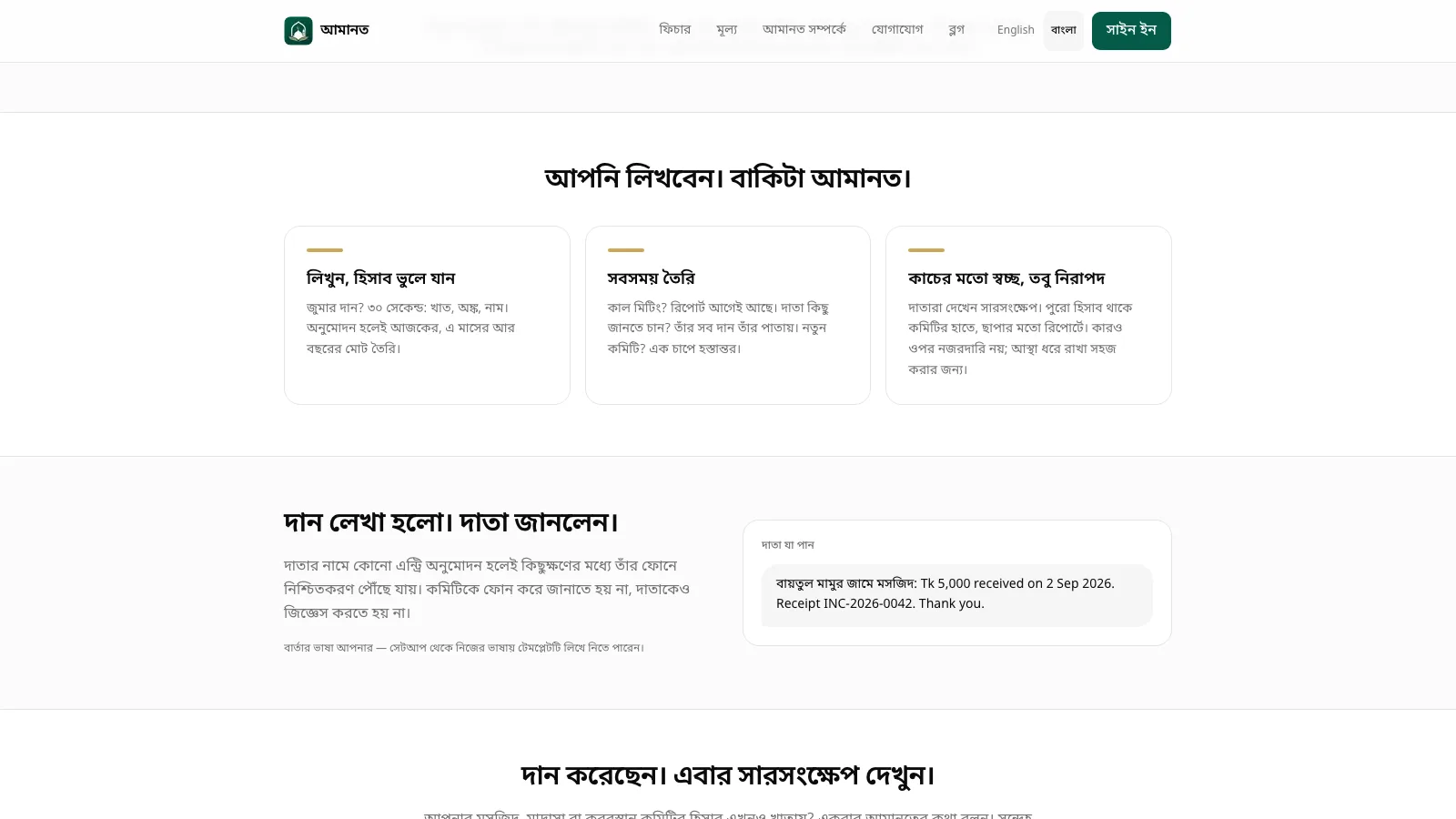Click paragraph starting দাতারা দেখেন সারসংক্ষেপ
The image size is (1456, 819).
[1020, 339]
